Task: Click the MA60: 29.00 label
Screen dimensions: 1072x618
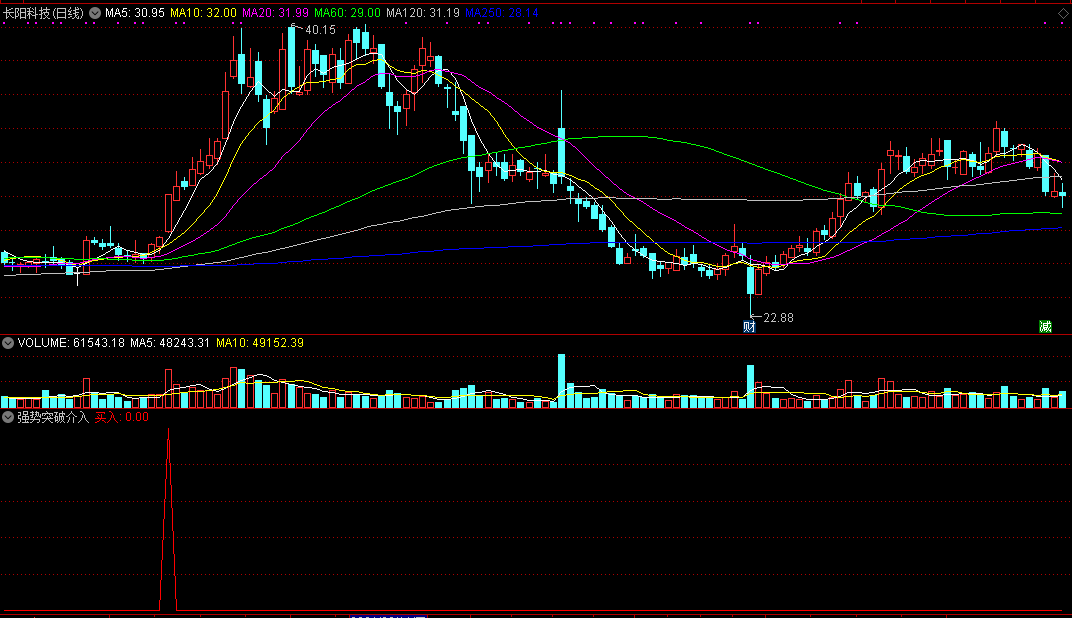Action: [x=347, y=13]
